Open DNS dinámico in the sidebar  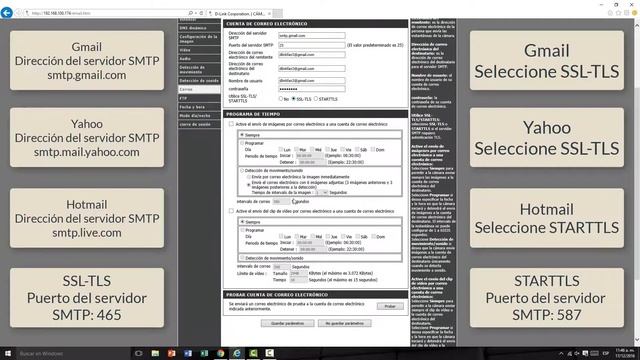(199, 28)
